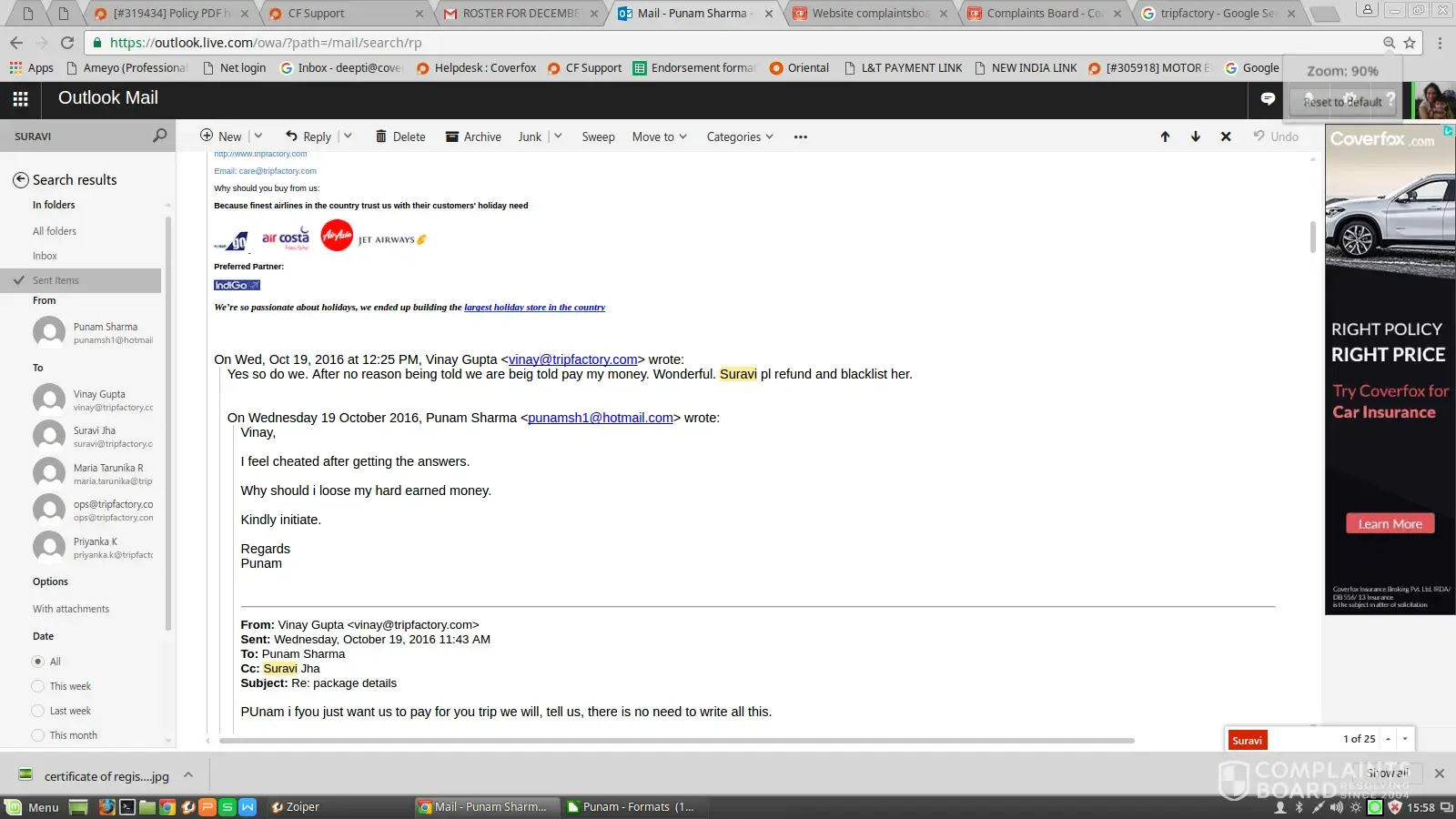
Task: Open the zoom magnifier in address bar
Action: click(1389, 43)
